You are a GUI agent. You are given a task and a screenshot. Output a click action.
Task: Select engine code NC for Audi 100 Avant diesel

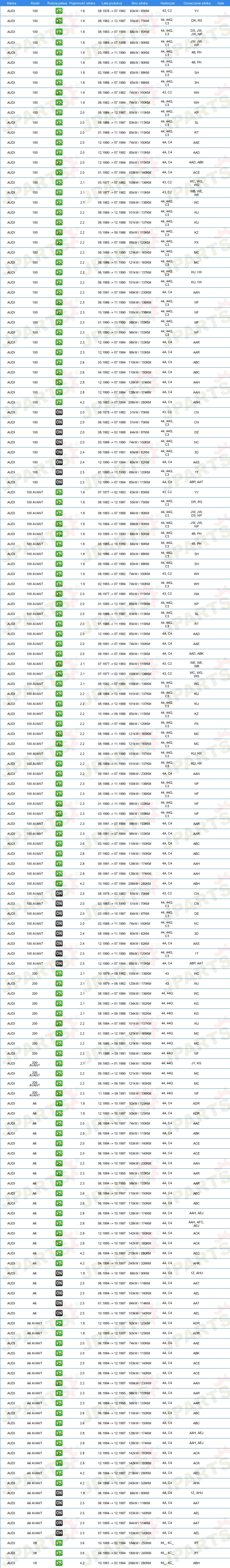pos(196,924)
